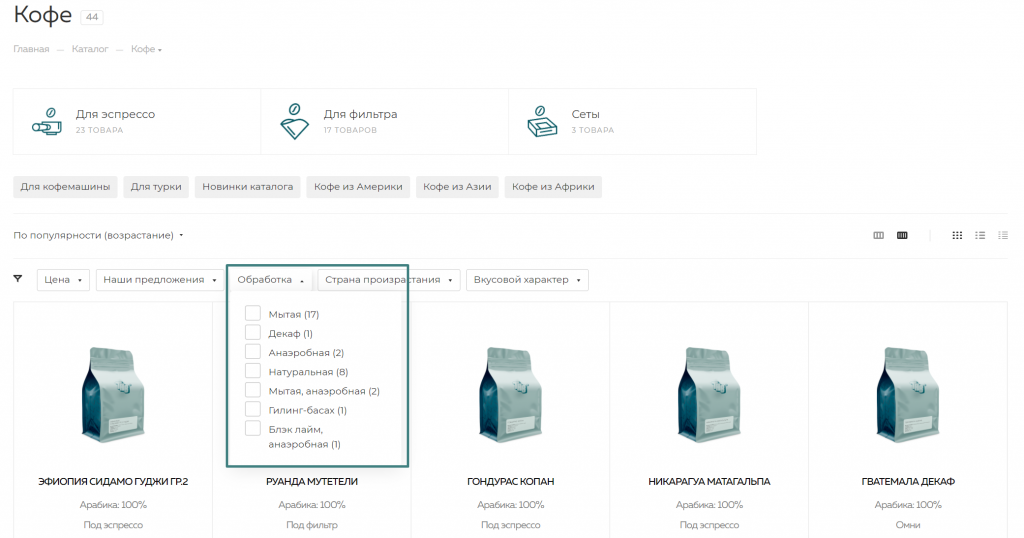Viewport: 1024px width, 538px height.
Task: Click the espresso machine icon in Для эспрессо
Action: [x=47, y=121]
